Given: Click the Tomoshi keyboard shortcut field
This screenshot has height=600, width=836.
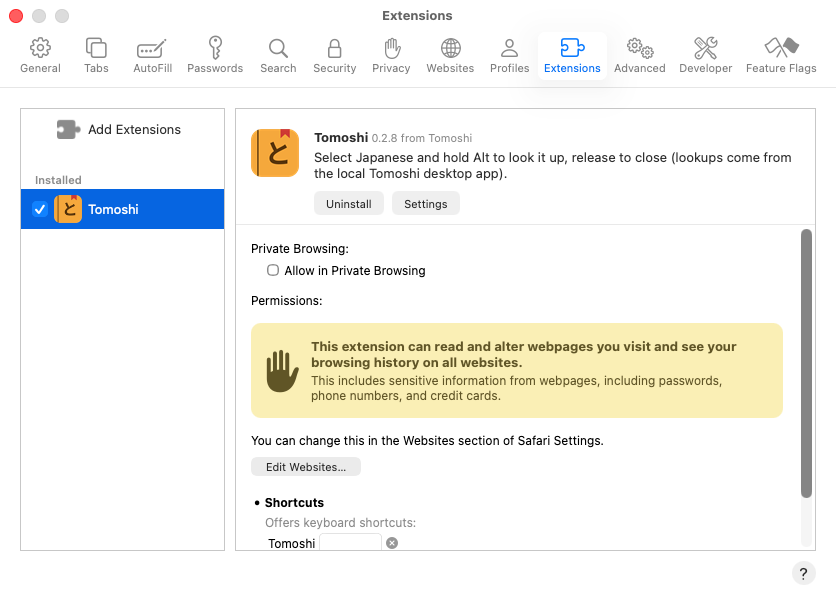Looking at the screenshot, I should pos(350,542).
